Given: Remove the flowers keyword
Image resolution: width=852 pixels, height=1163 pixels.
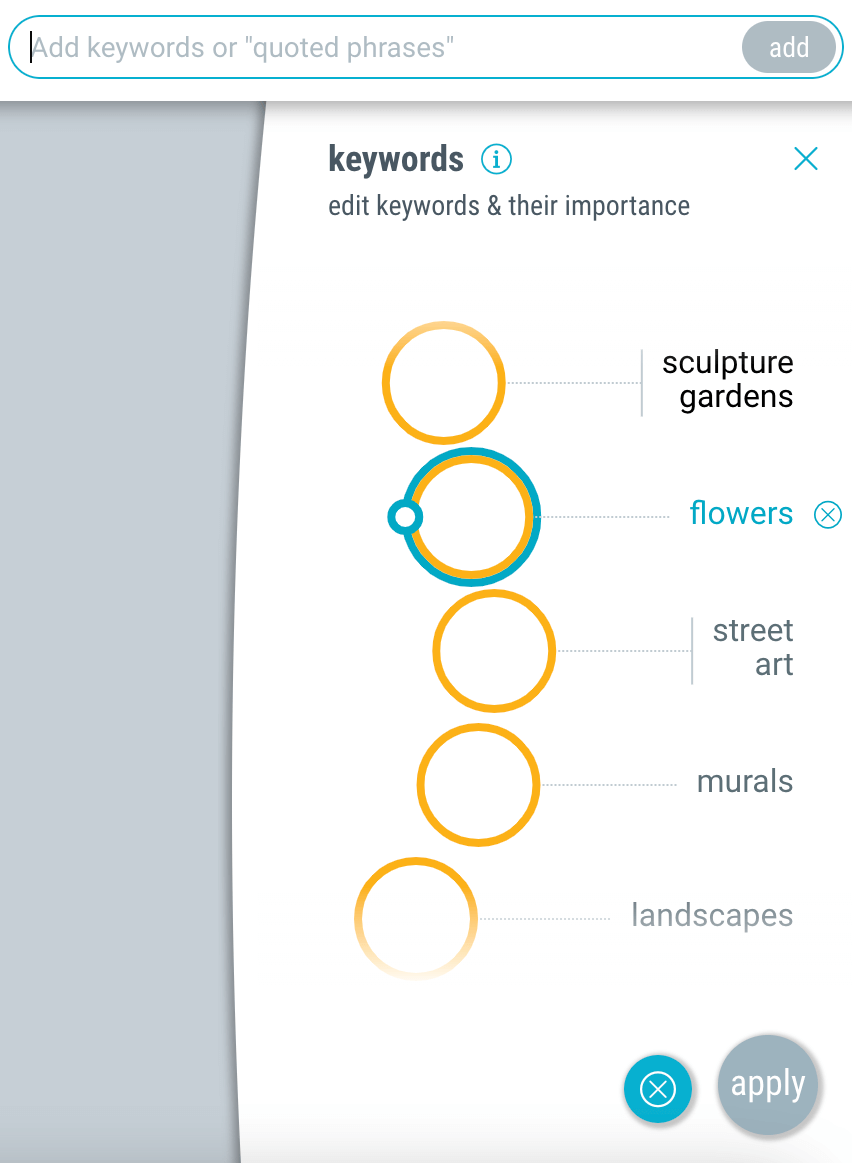Looking at the screenshot, I should pos(828,514).
